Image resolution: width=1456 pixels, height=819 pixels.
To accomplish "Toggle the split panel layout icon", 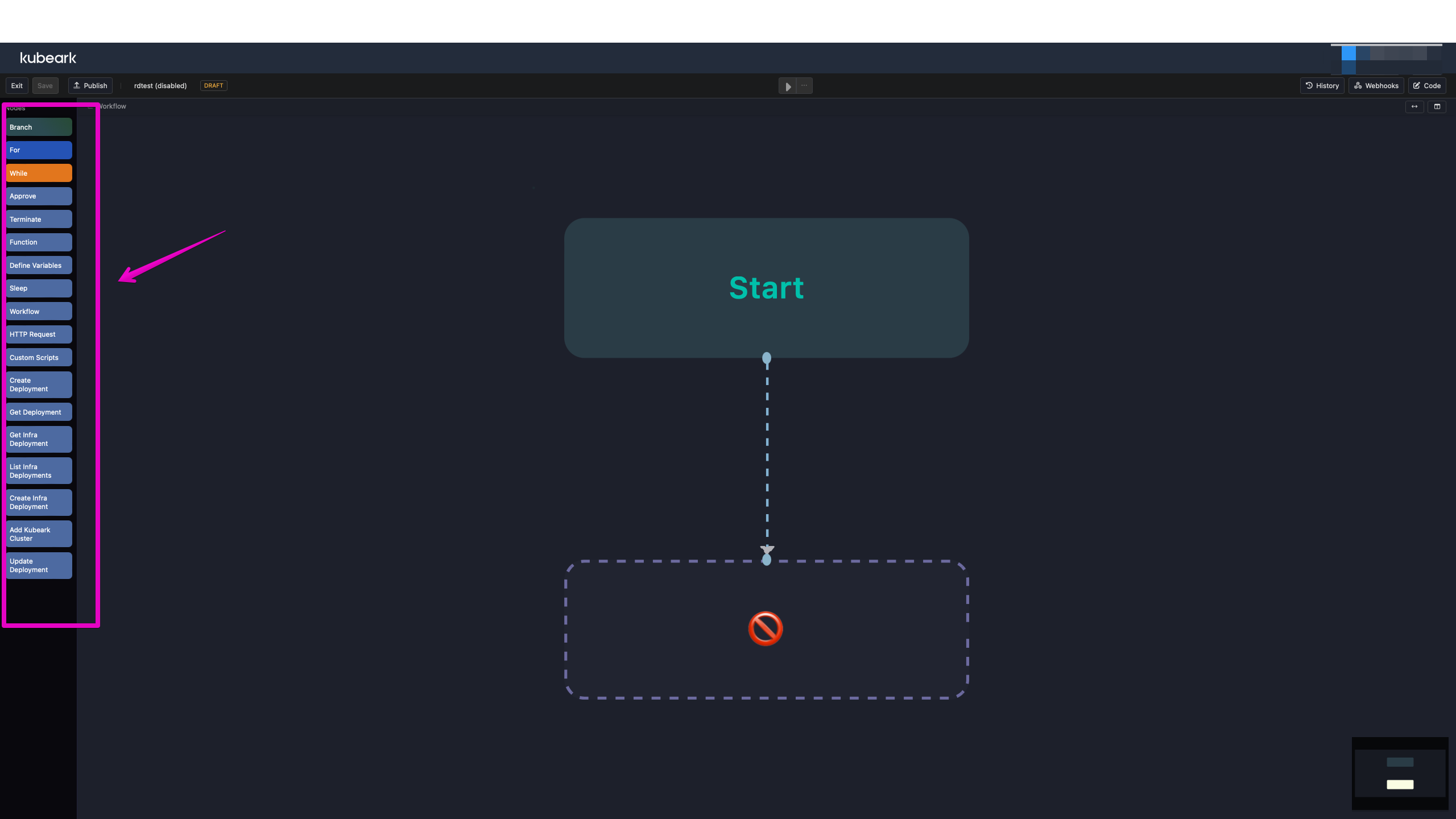I will tap(1437, 106).
